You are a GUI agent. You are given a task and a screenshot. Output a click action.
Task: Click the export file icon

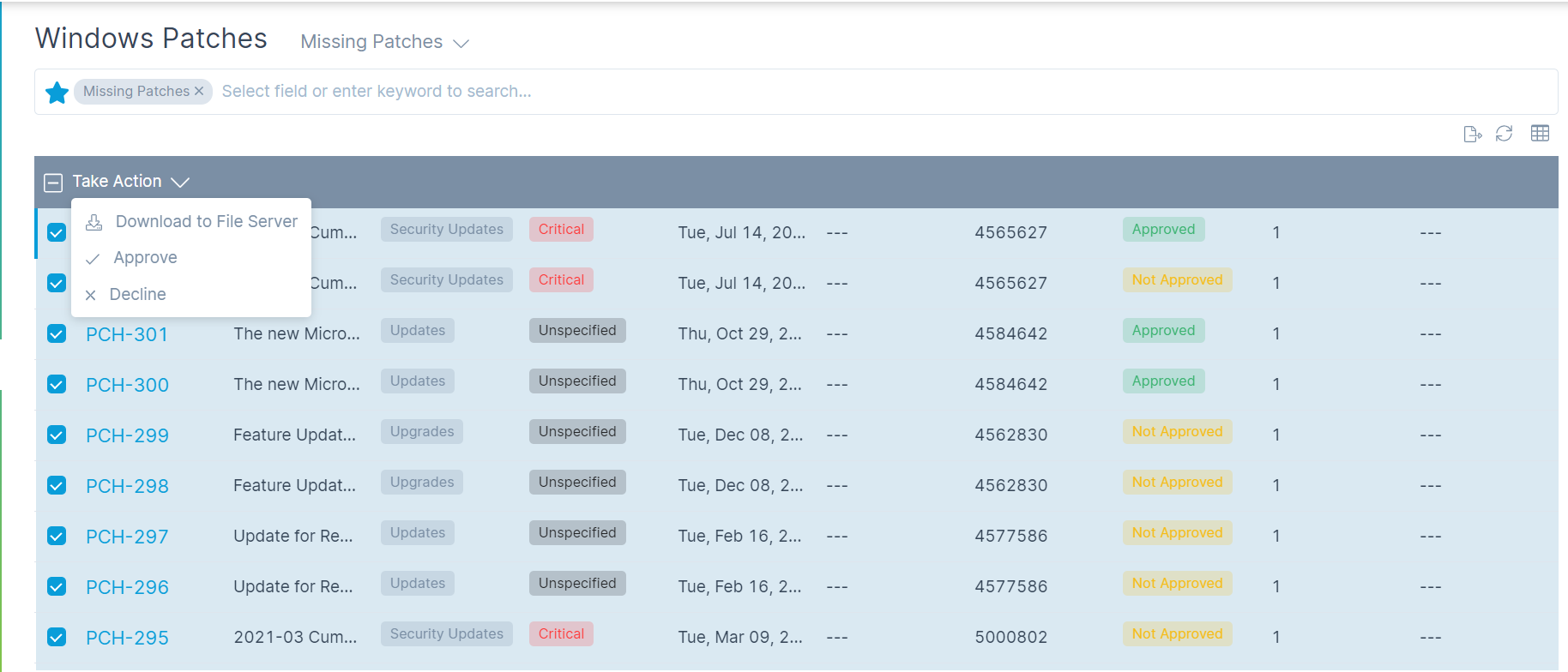click(x=1472, y=134)
